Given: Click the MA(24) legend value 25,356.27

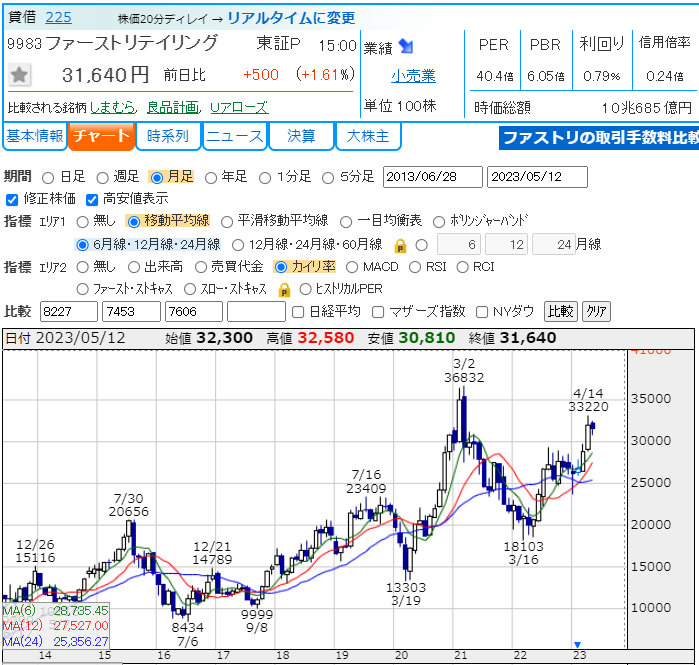Looking at the screenshot, I should pyautogui.click(x=81, y=641).
